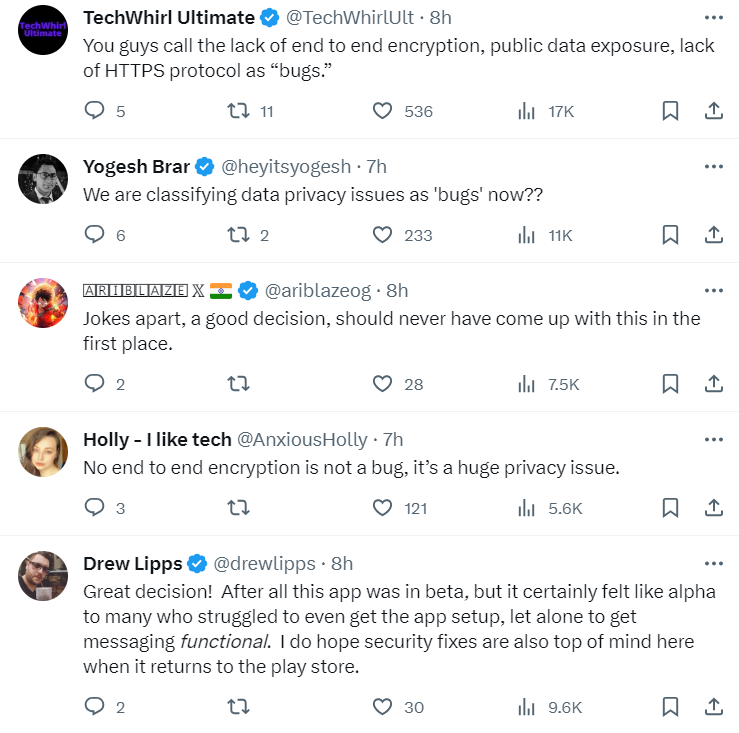Reply to TechWhirl Ultimate's tweet

tap(95, 111)
